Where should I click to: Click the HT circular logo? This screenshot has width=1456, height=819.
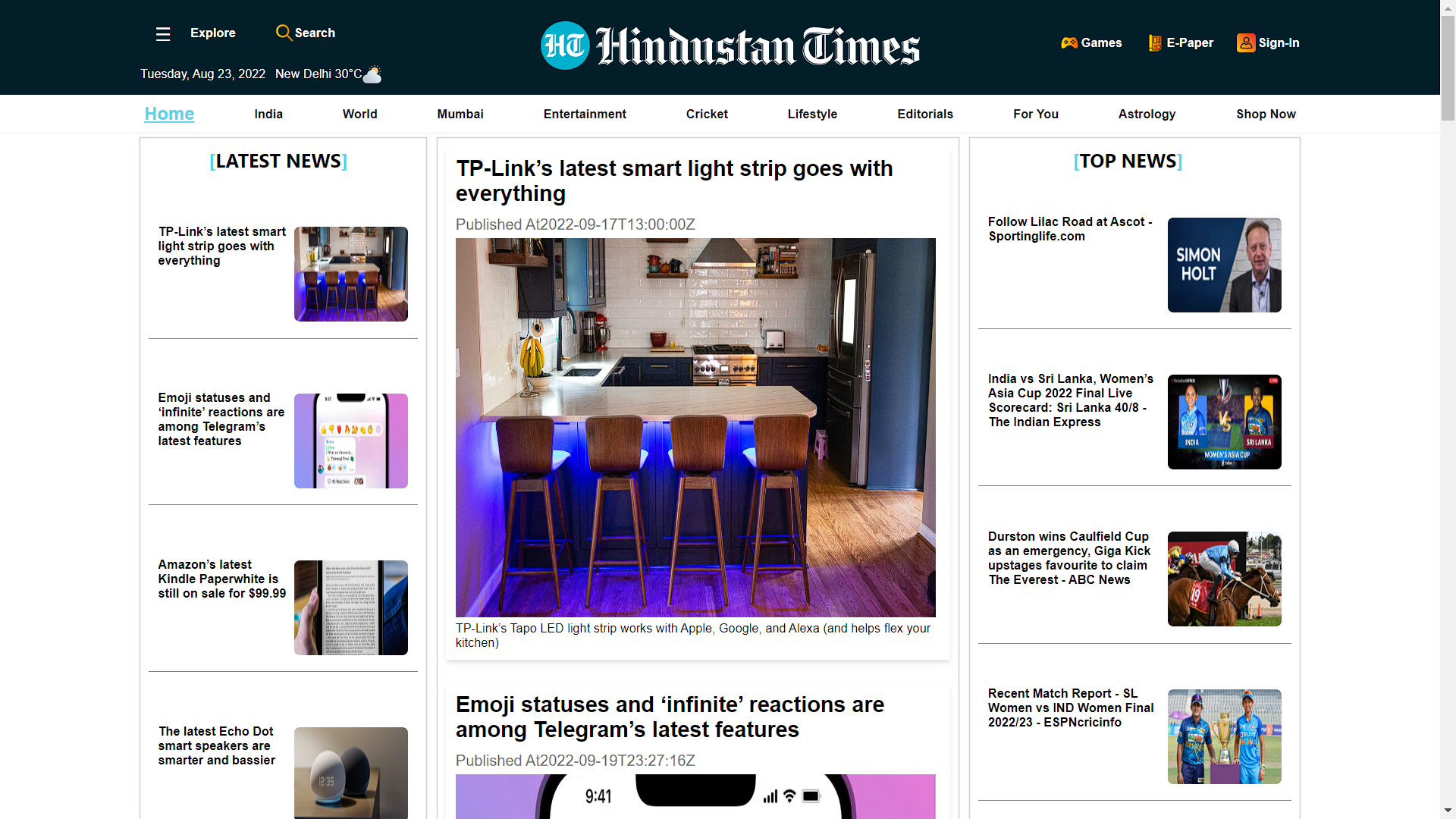564,45
